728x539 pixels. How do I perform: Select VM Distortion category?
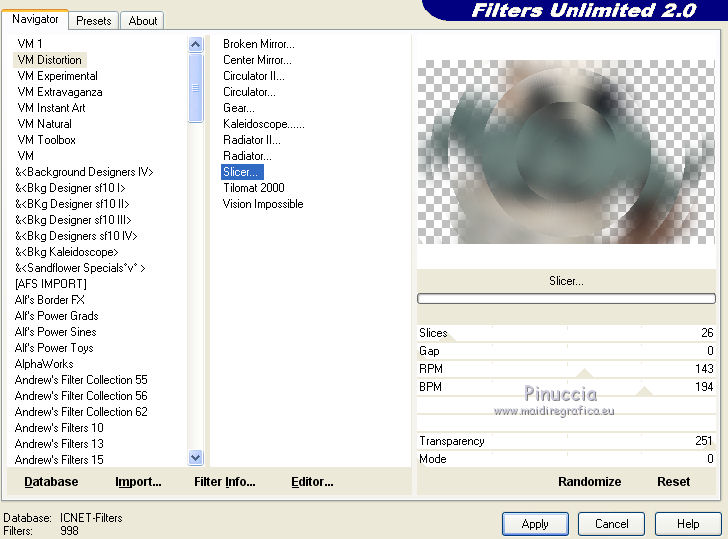(x=49, y=60)
